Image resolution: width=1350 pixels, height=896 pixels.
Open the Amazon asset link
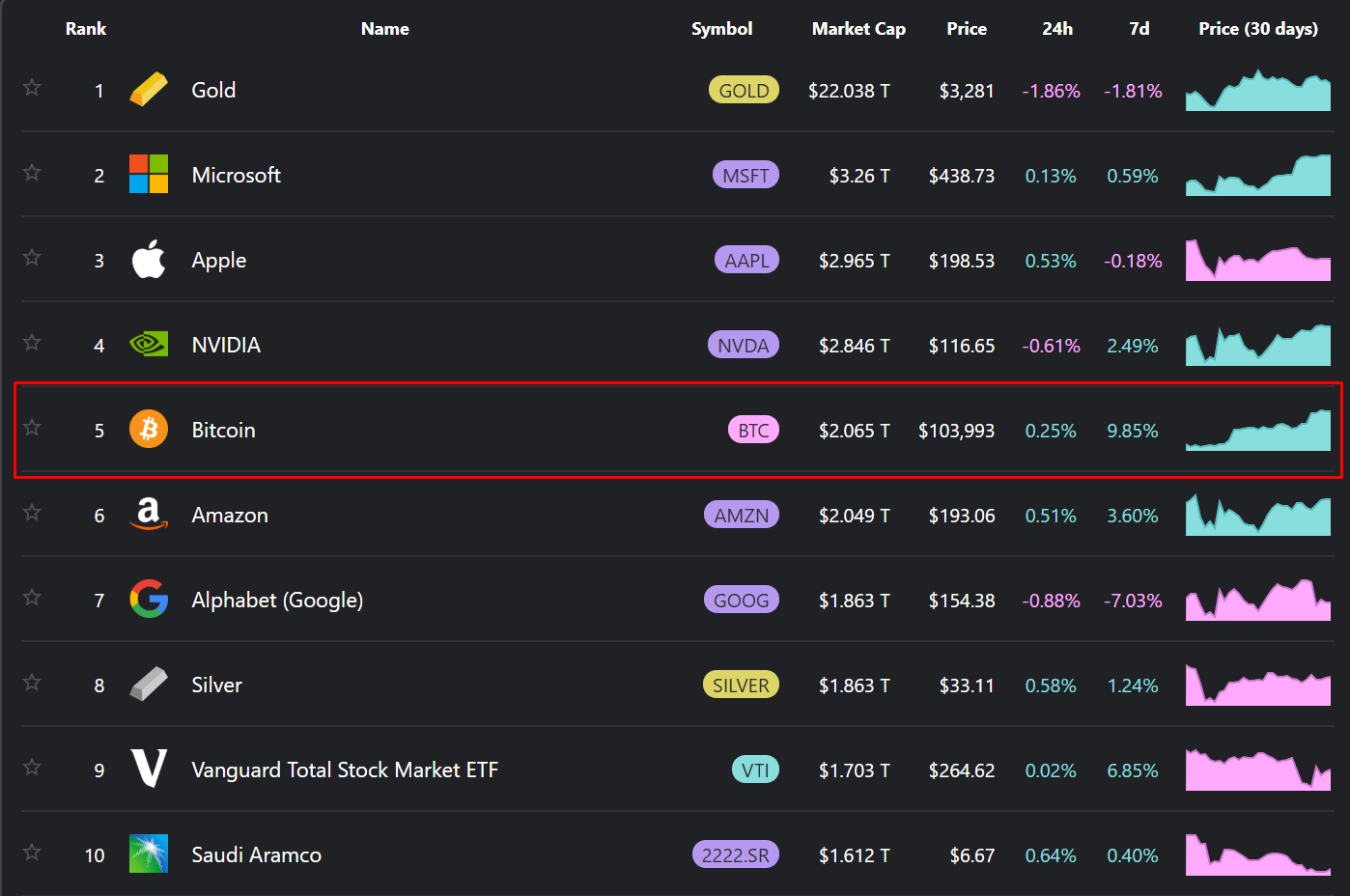pyautogui.click(x=230, y=515)
